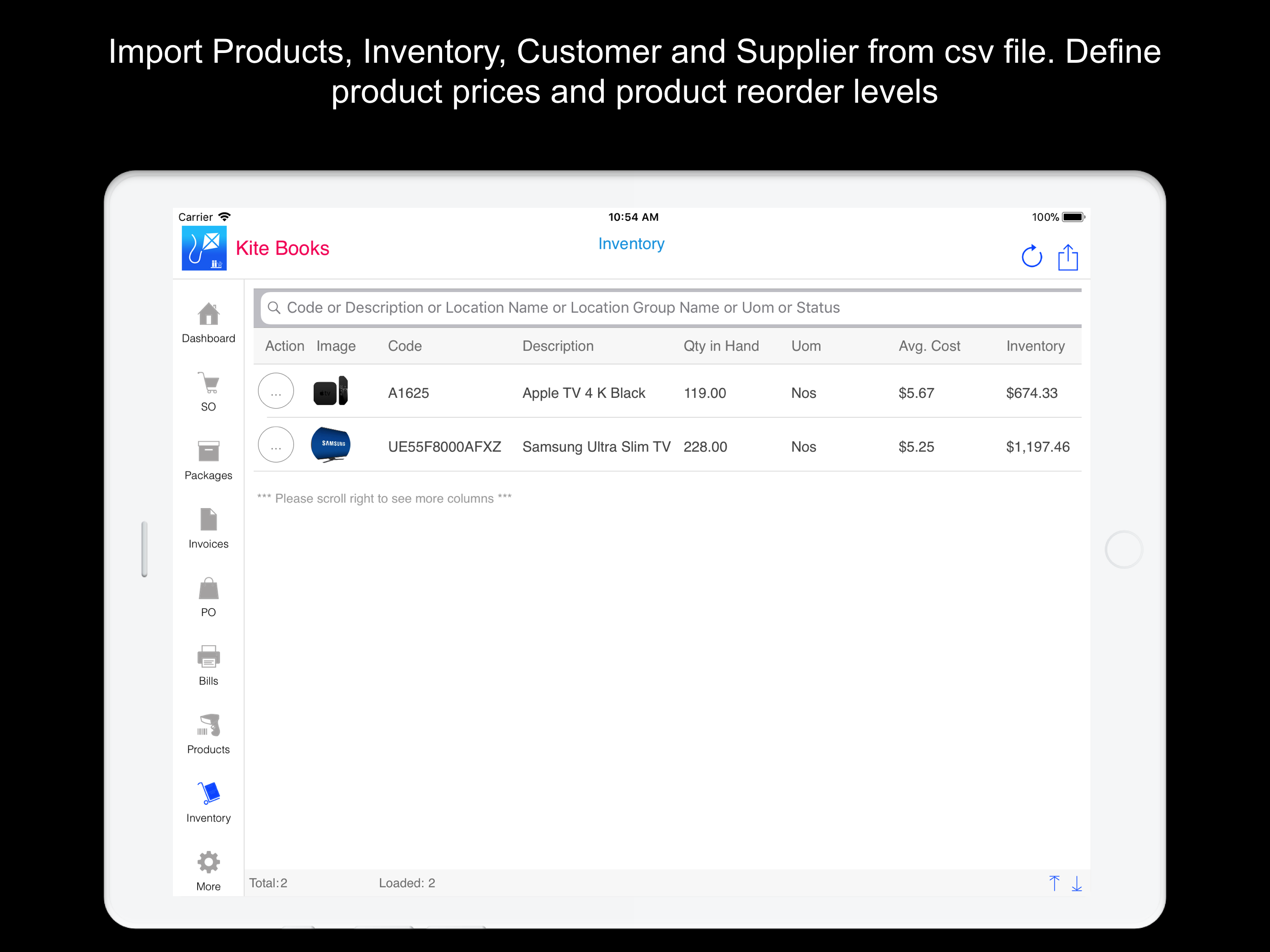This screenshot has width=1270, height=952.
Task: Open the export/share options
Action: 1068,257
